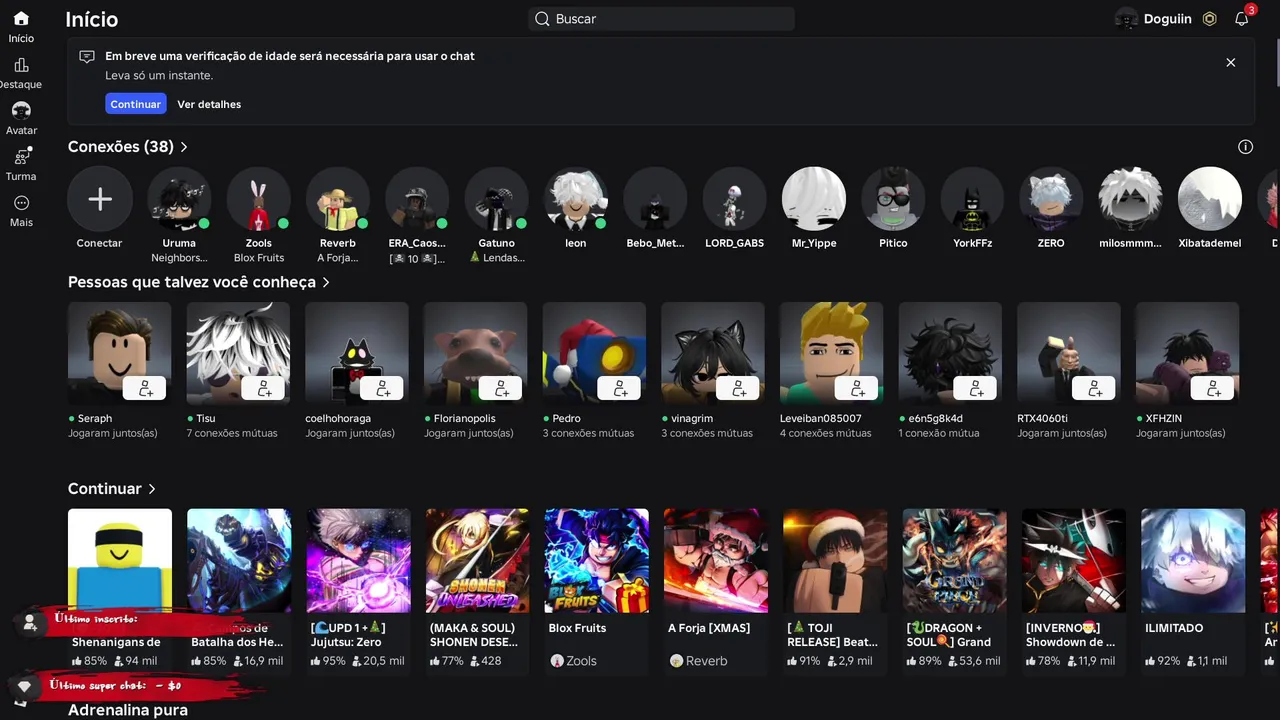Open YorkFFz connection avatar

(x=972, y=199)
